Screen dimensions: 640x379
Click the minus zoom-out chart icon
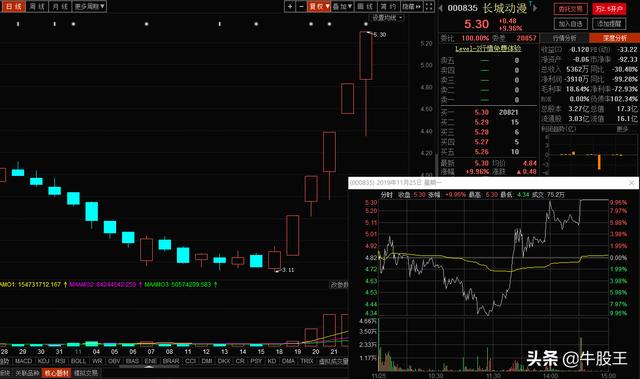[x=301, y=7]
